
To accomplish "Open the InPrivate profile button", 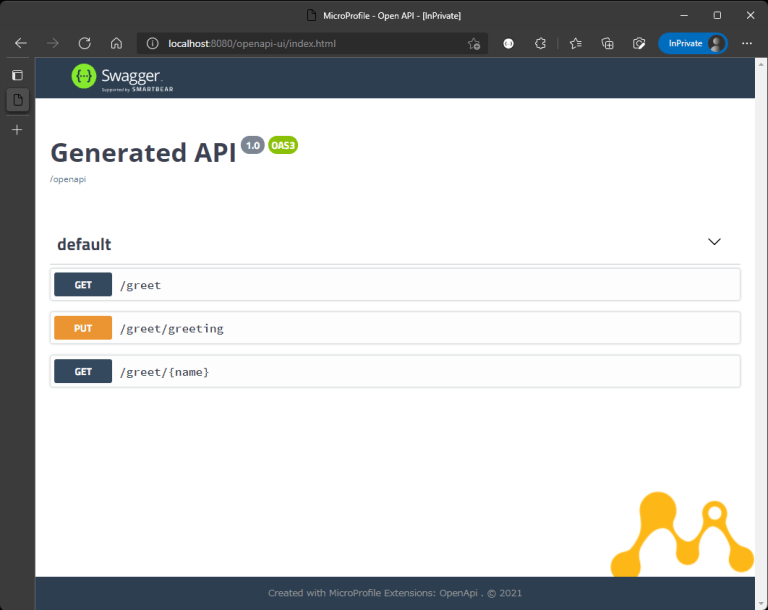I will [693, 44].
